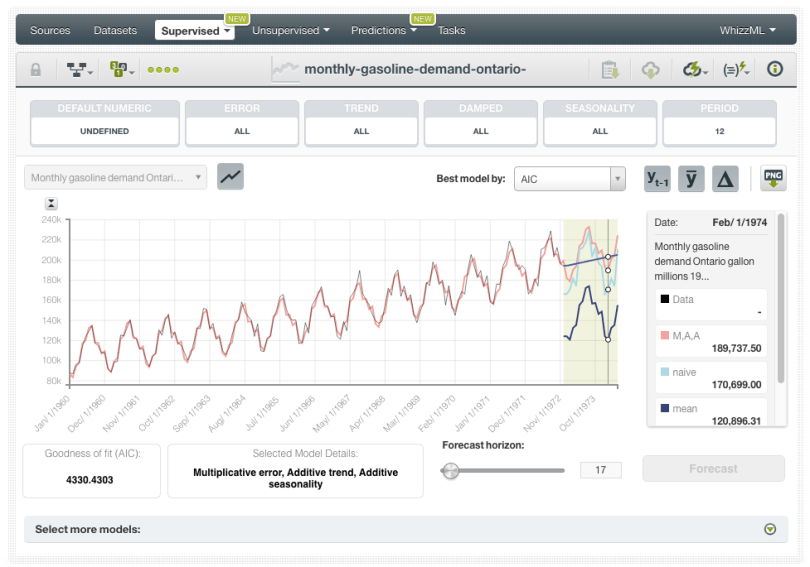The height and width of the screenshot is (567, 810).
Task: Toggle the naive y(t-1) model
Action: [x=657, y=179]
